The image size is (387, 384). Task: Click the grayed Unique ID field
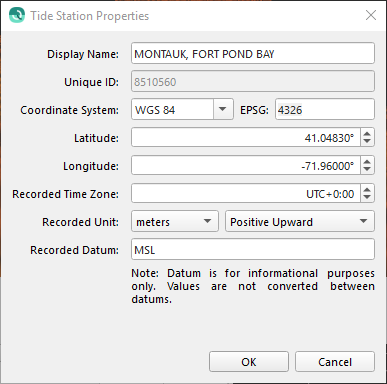[253, 81]
